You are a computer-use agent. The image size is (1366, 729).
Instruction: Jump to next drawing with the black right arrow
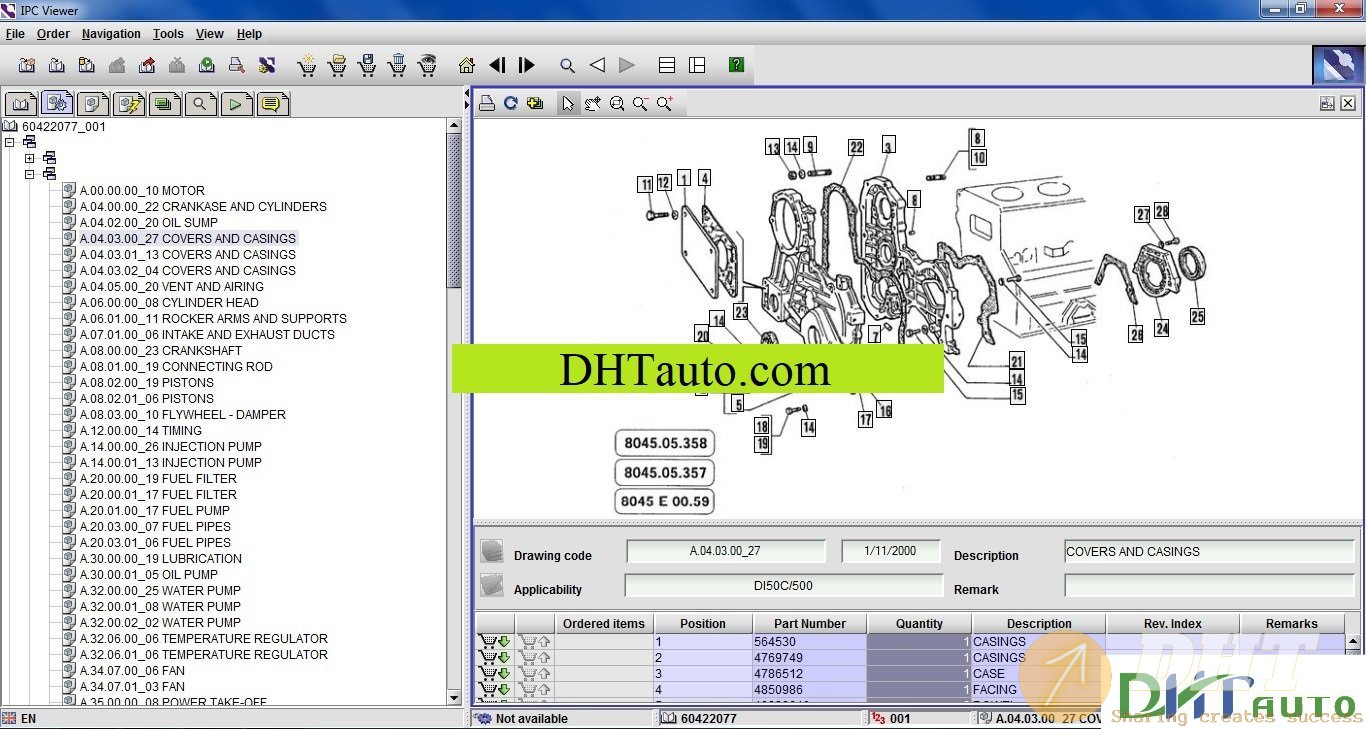coord(527,66)
